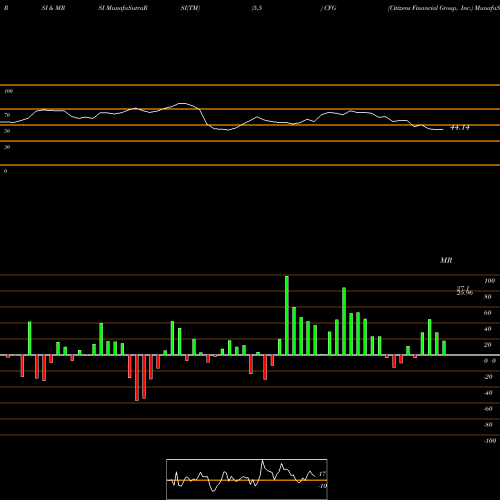The height and width of the screenshot is (500, 500).
Task: Click the SI MunafaSutraR header text
Action: pos(123,8)
